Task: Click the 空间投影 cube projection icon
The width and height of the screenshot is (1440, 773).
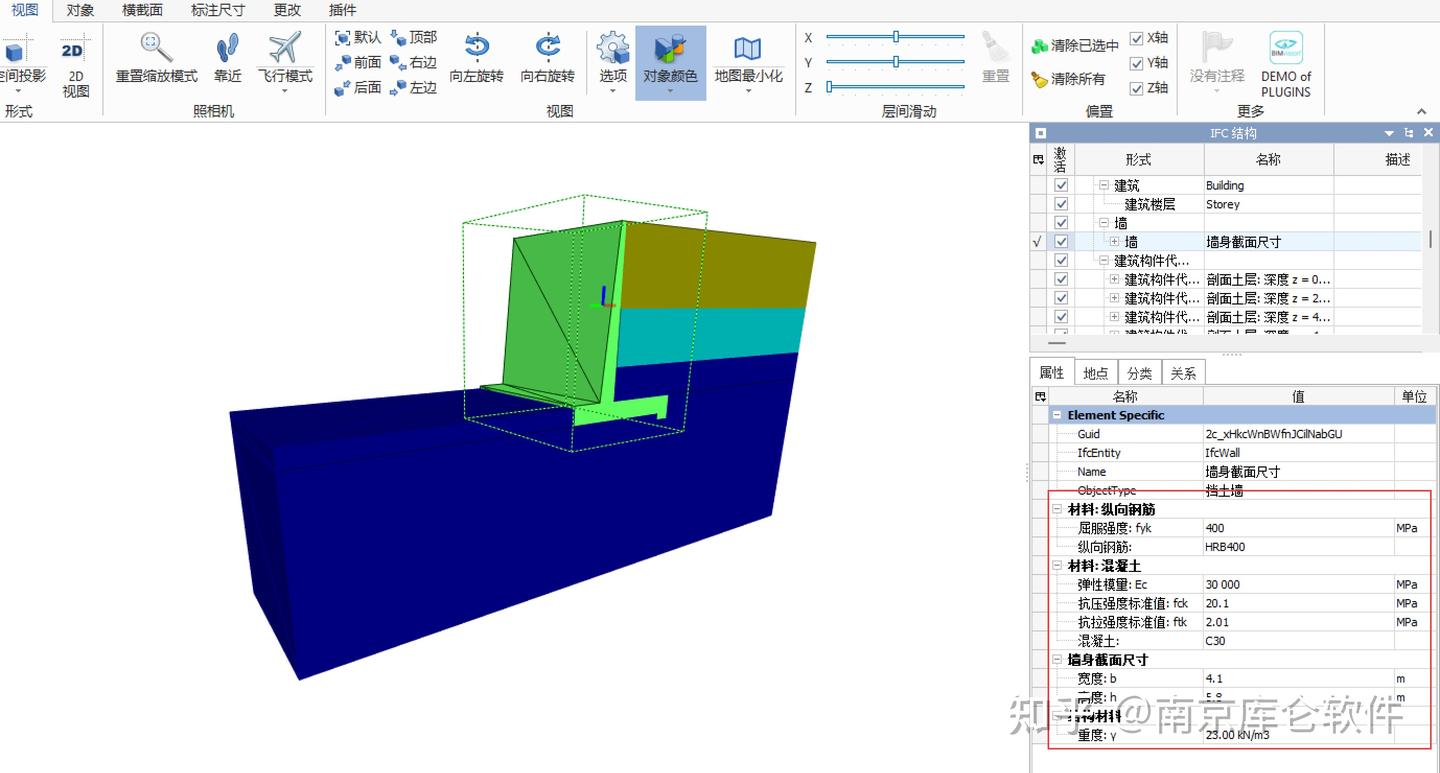Action: point(14,52)
